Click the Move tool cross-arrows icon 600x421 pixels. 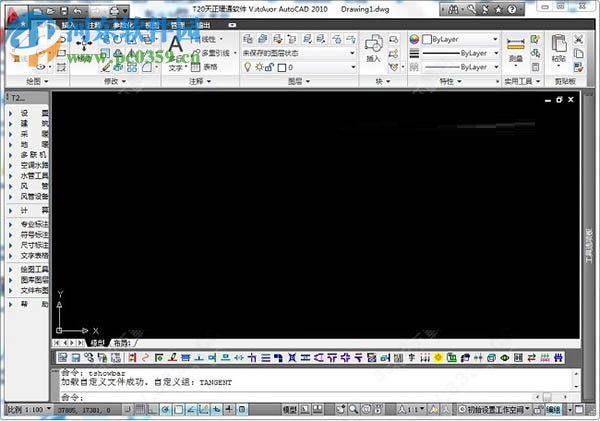(84, 43)
